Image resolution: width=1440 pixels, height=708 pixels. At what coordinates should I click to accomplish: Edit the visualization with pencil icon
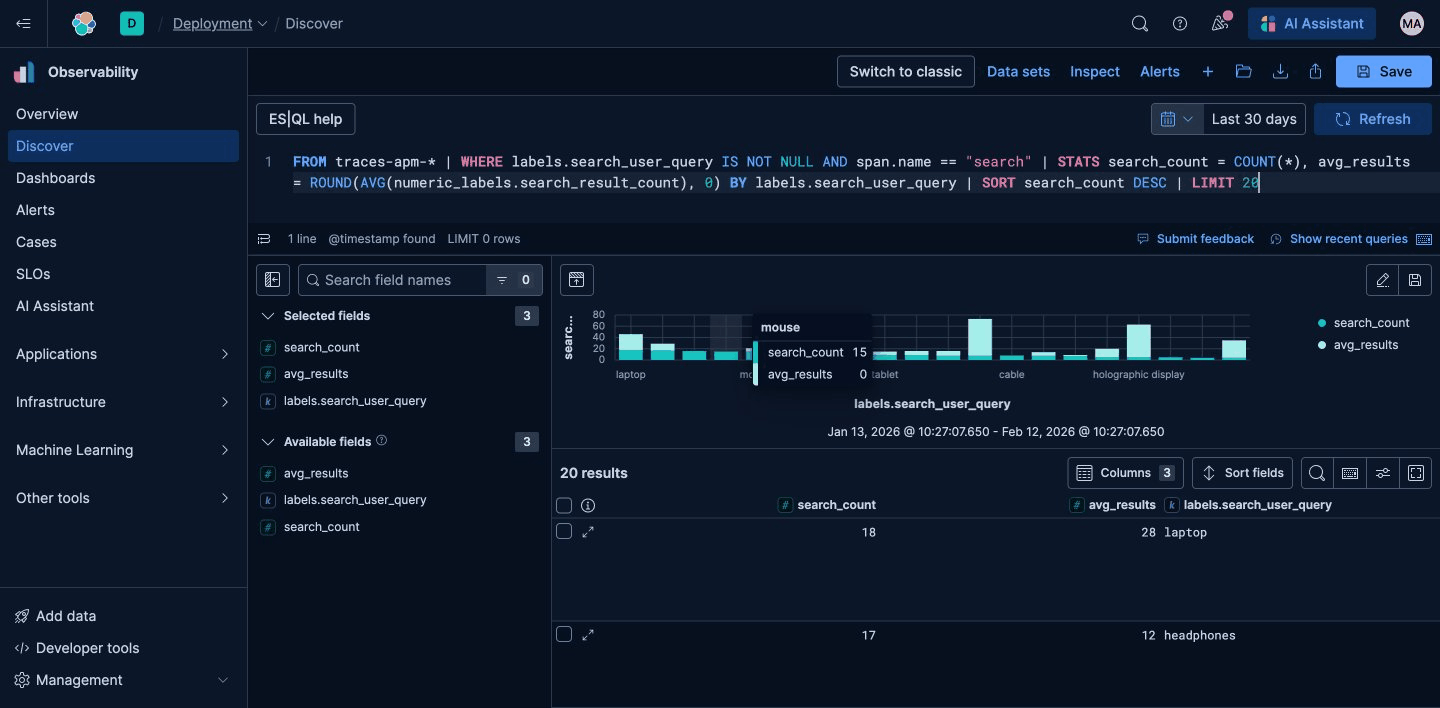[1382, 280]
